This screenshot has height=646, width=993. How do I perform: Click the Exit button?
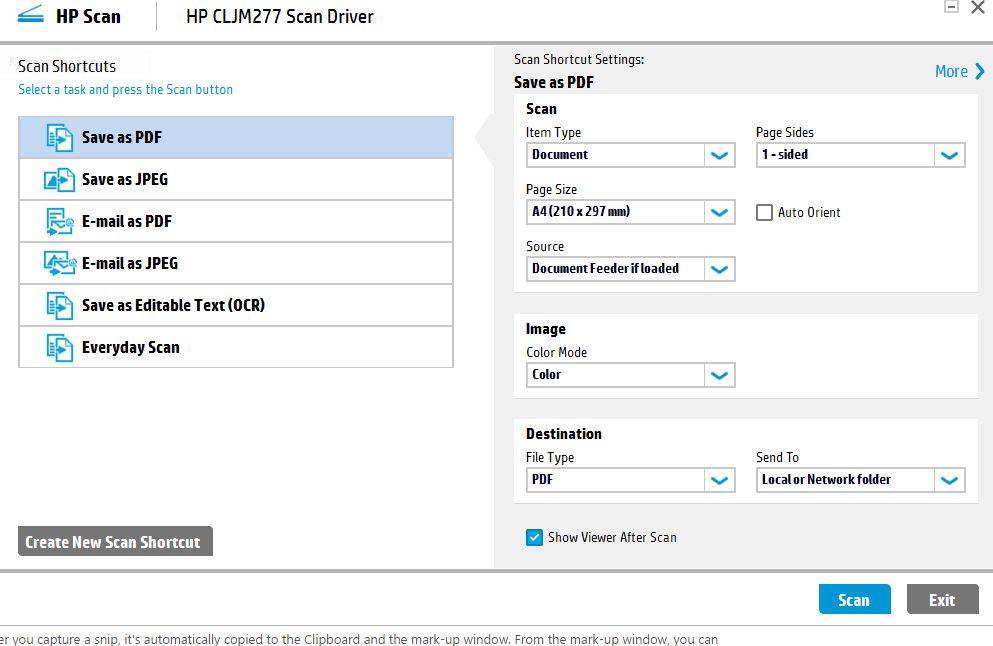(x=942, y=600)
